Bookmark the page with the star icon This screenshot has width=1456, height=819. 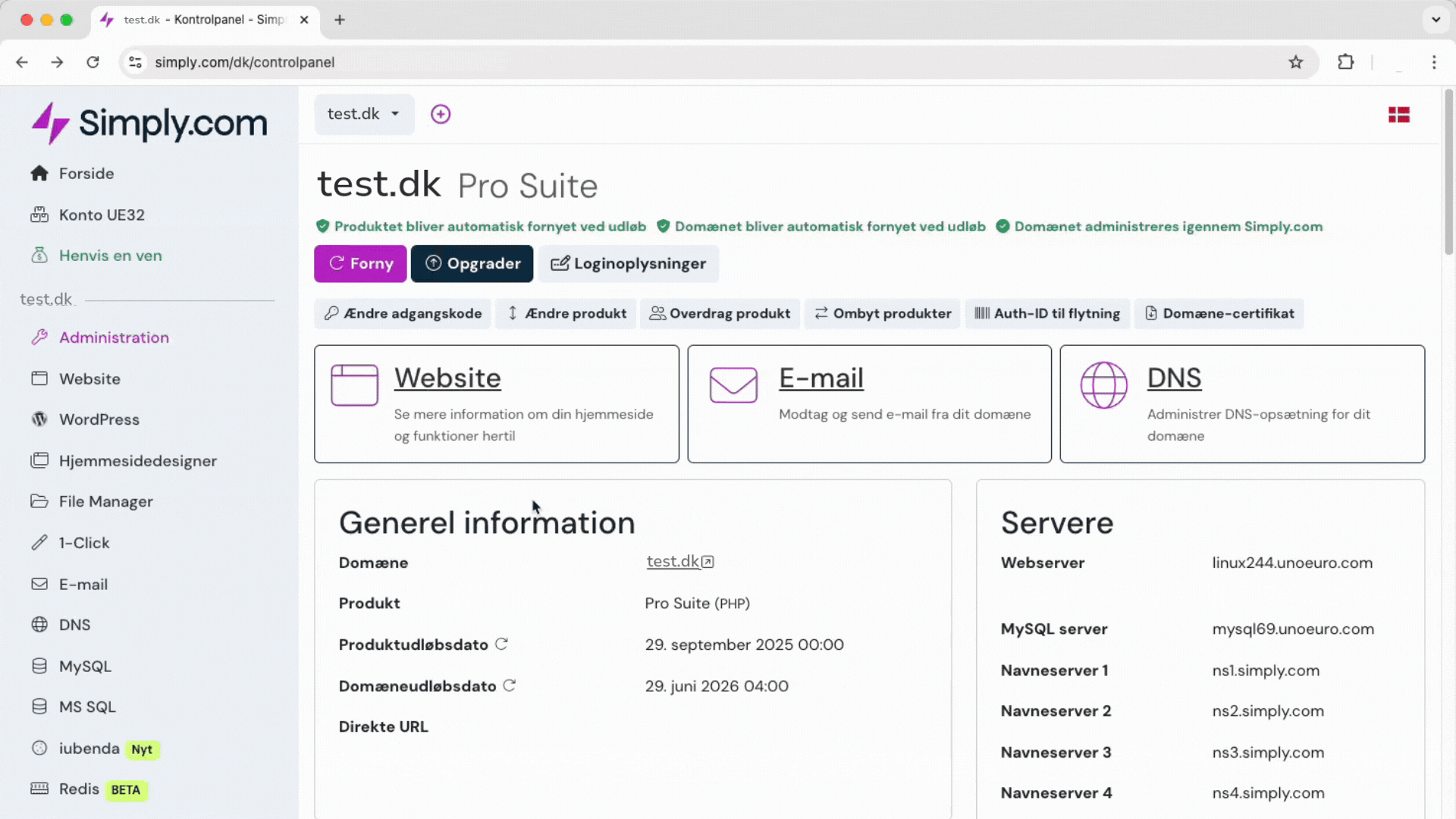pyautogui.click(x=1296, y=62)
